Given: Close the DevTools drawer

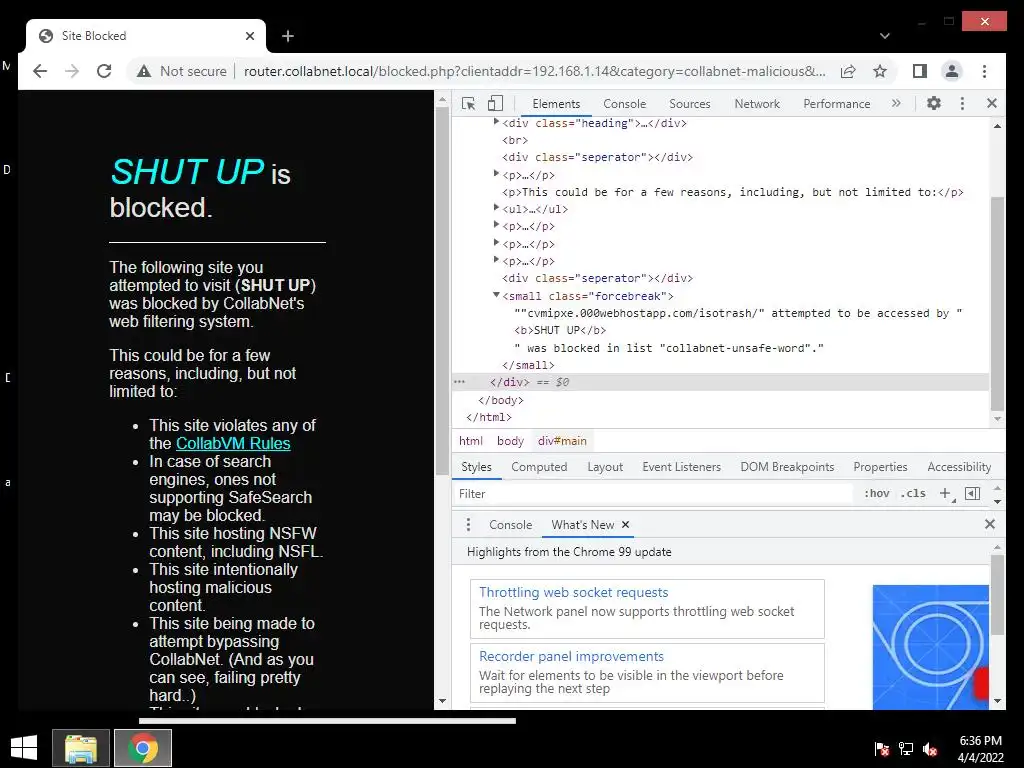Looking at the screenshot, I should pyautogui.click(x=989, y=524).
